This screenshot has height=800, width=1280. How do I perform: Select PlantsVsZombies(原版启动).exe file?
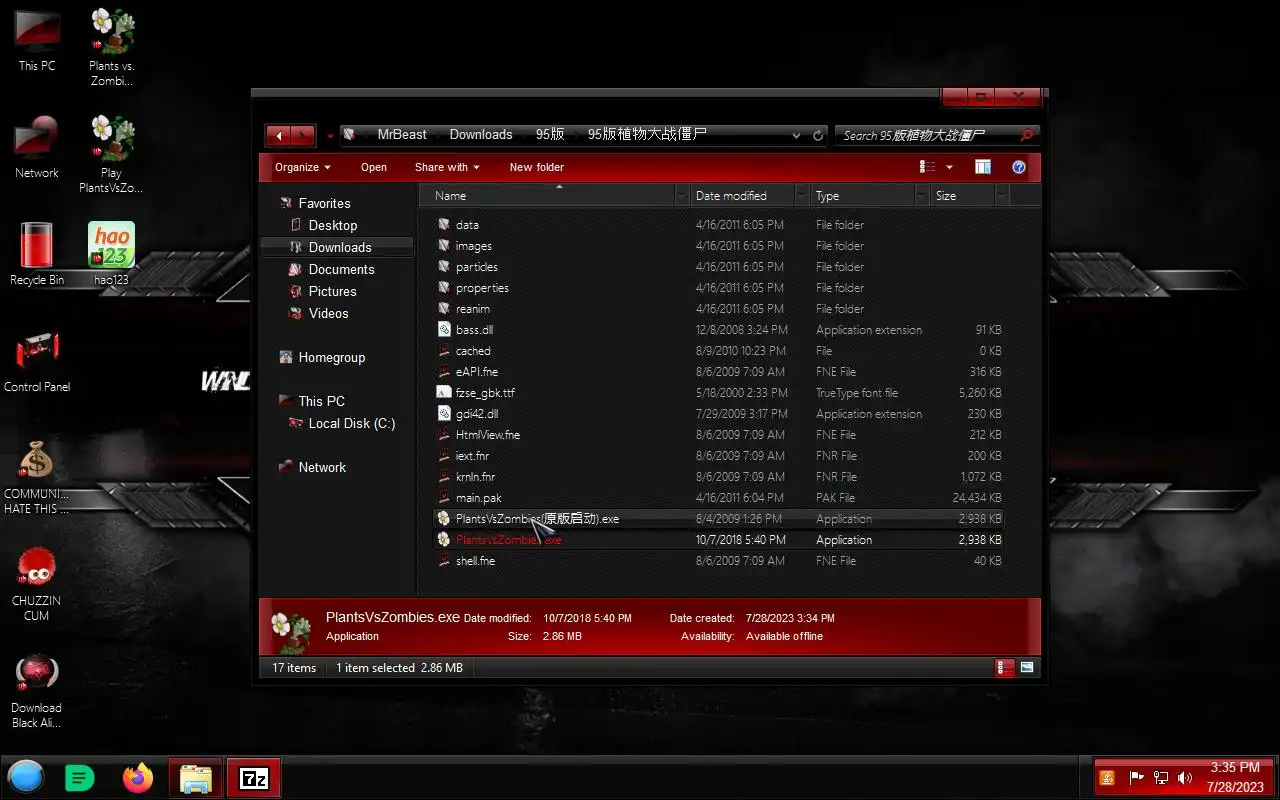(720, 519)
